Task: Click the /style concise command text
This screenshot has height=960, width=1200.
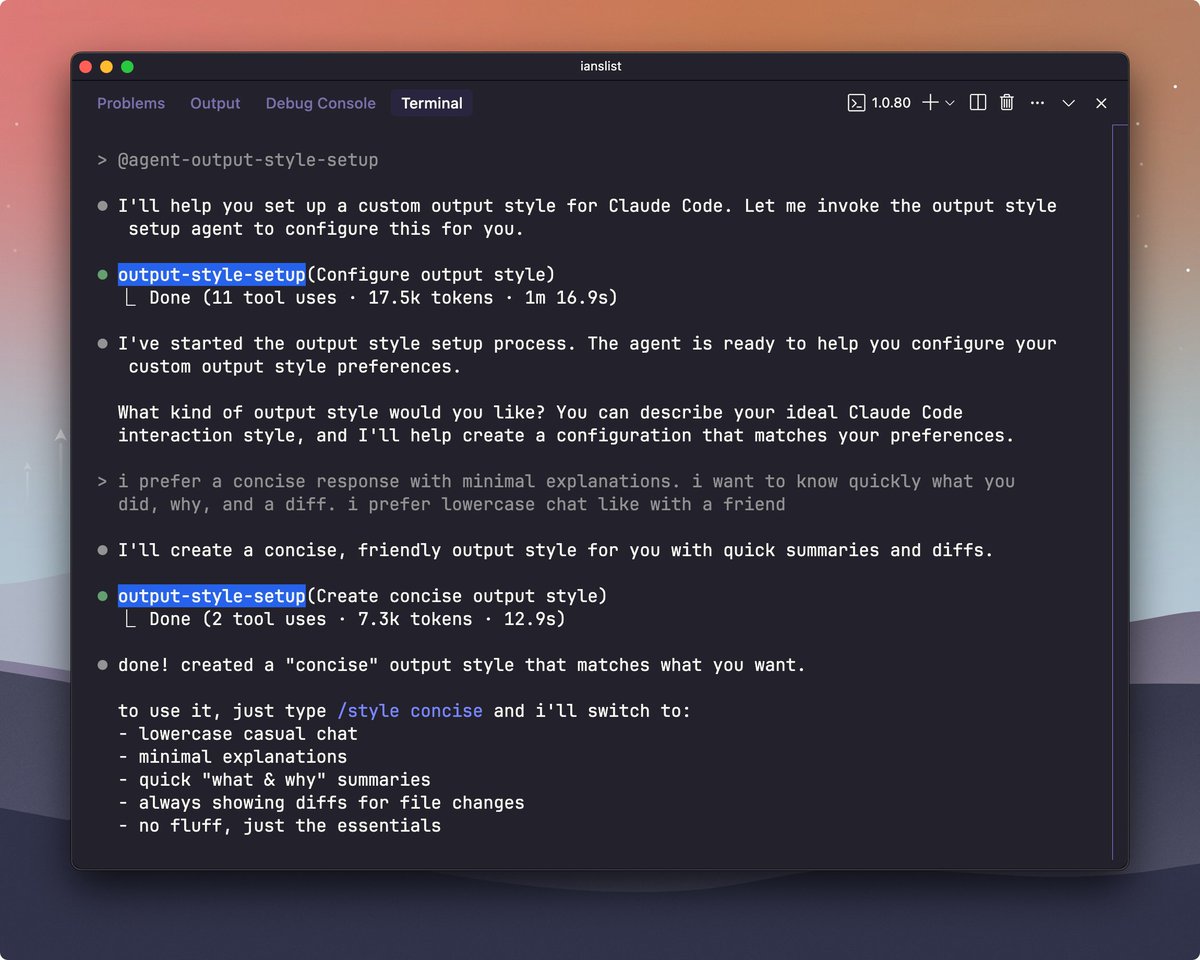Action: [410, 711]
